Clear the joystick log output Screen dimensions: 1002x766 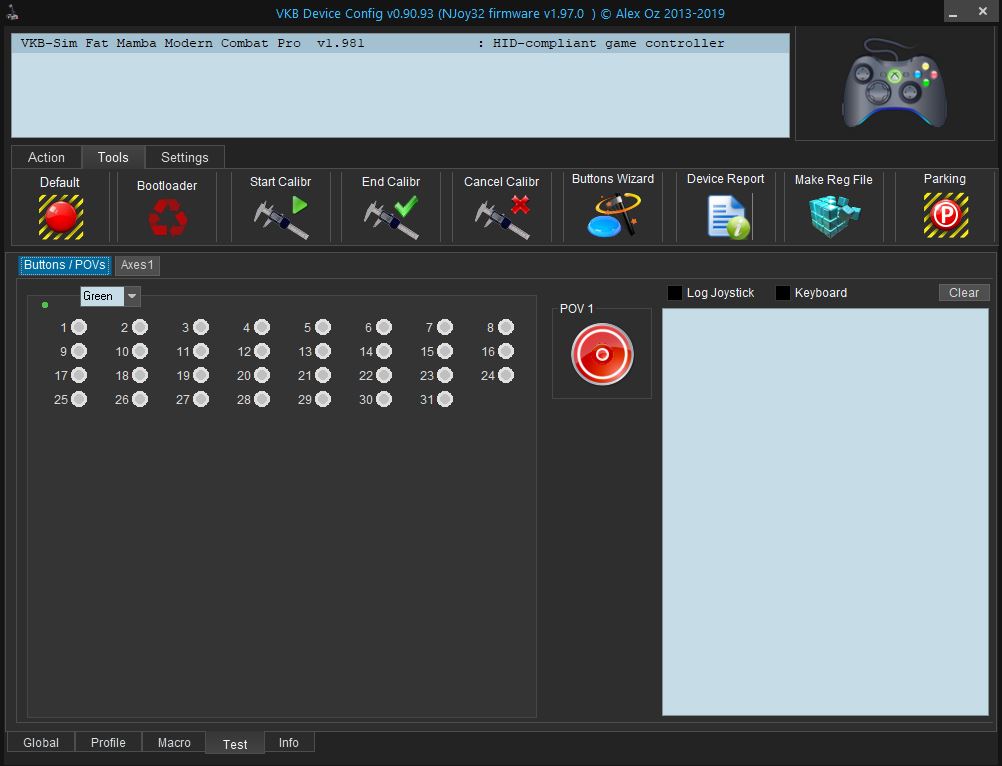click(x=964, y=293)
